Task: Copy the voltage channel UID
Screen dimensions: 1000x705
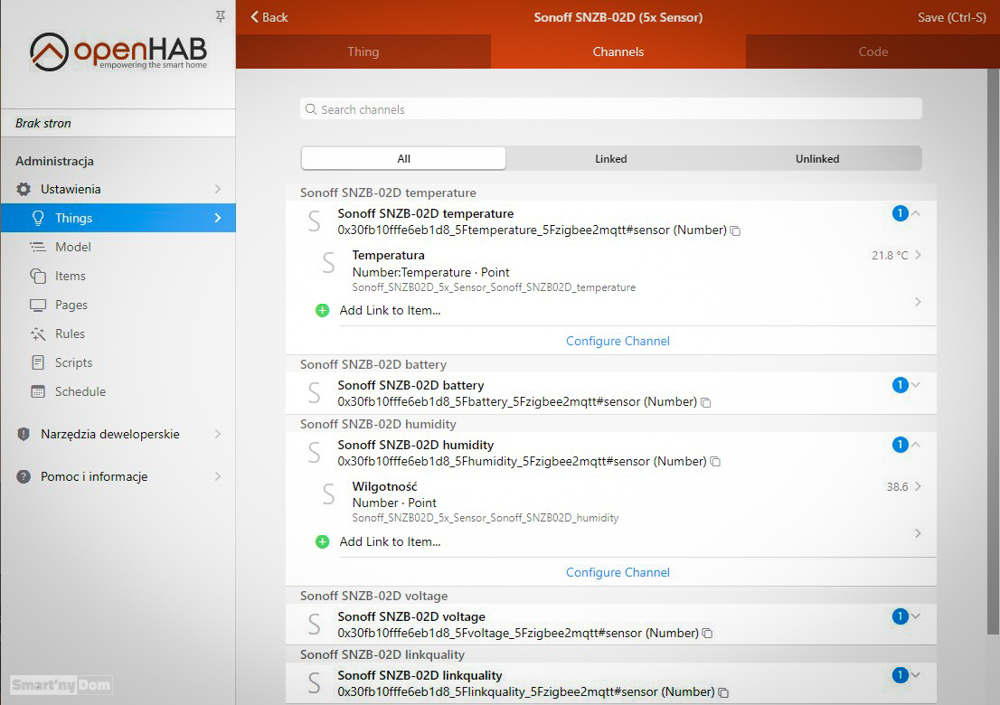Action: pyautogui.click(x=707, y=634)
